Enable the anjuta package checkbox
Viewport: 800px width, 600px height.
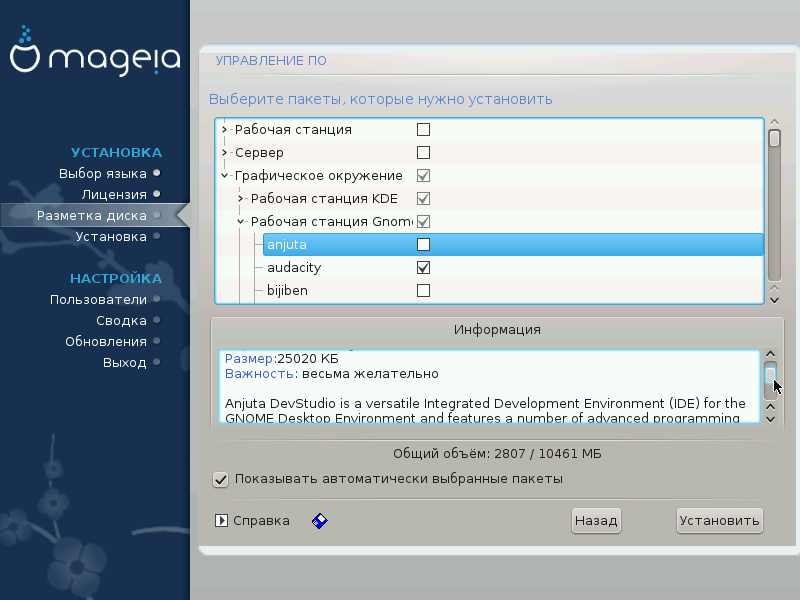click(x=423, y=244)
